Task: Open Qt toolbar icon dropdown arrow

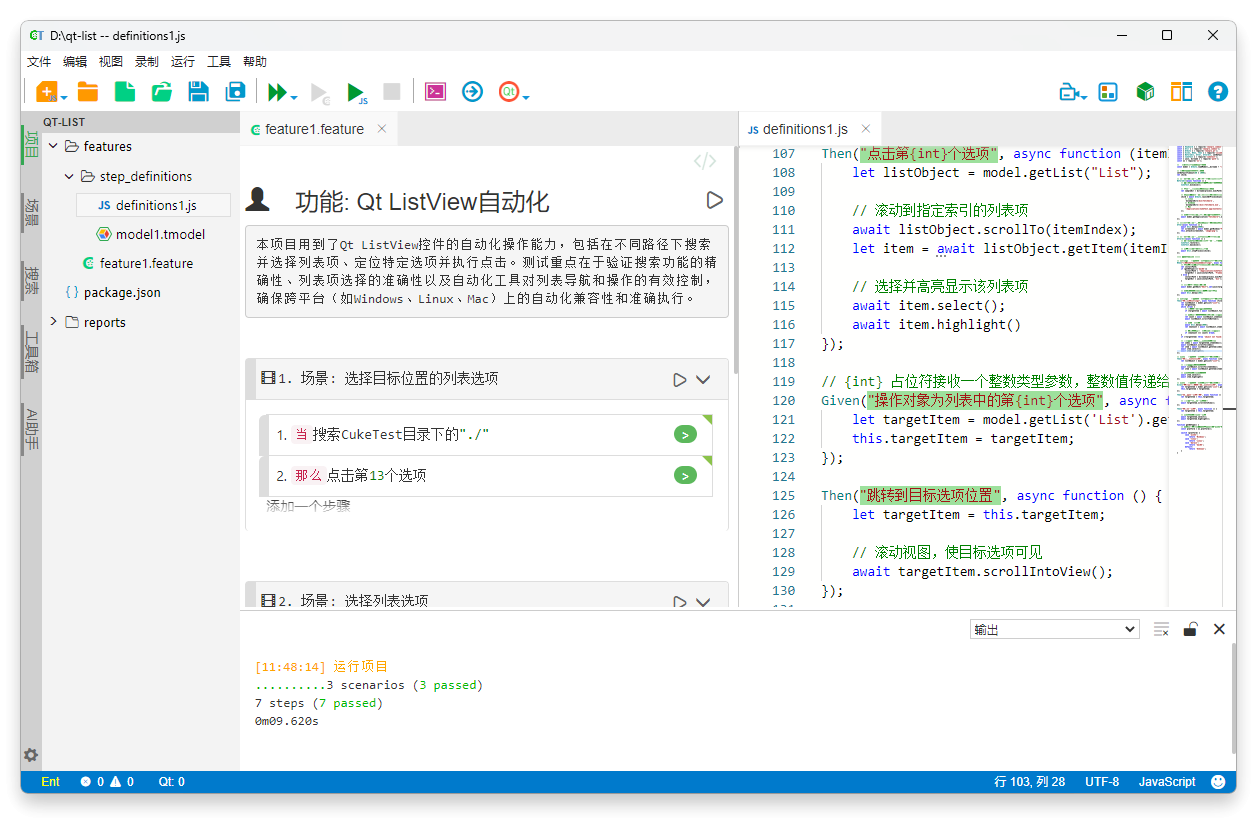Action: 526,97
